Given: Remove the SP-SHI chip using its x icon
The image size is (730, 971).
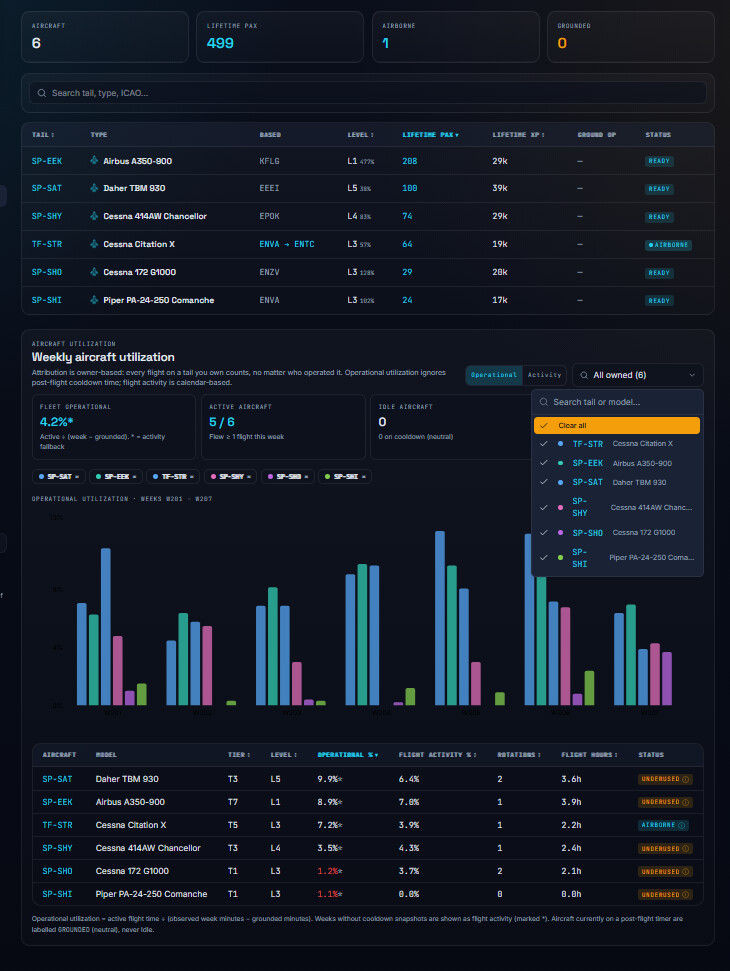Looking at the screenshot, I should [363, 477].
